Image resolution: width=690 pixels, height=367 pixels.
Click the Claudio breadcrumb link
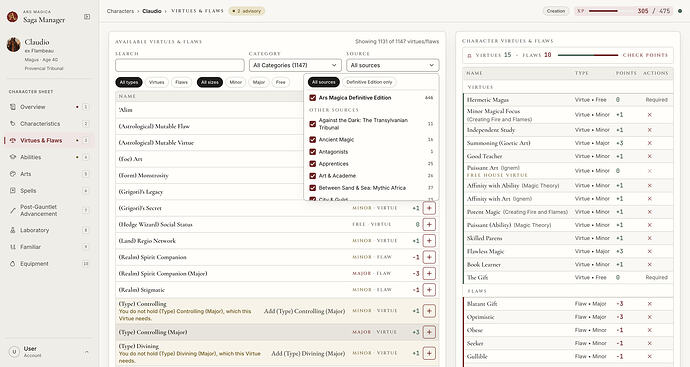click(152, 11)
